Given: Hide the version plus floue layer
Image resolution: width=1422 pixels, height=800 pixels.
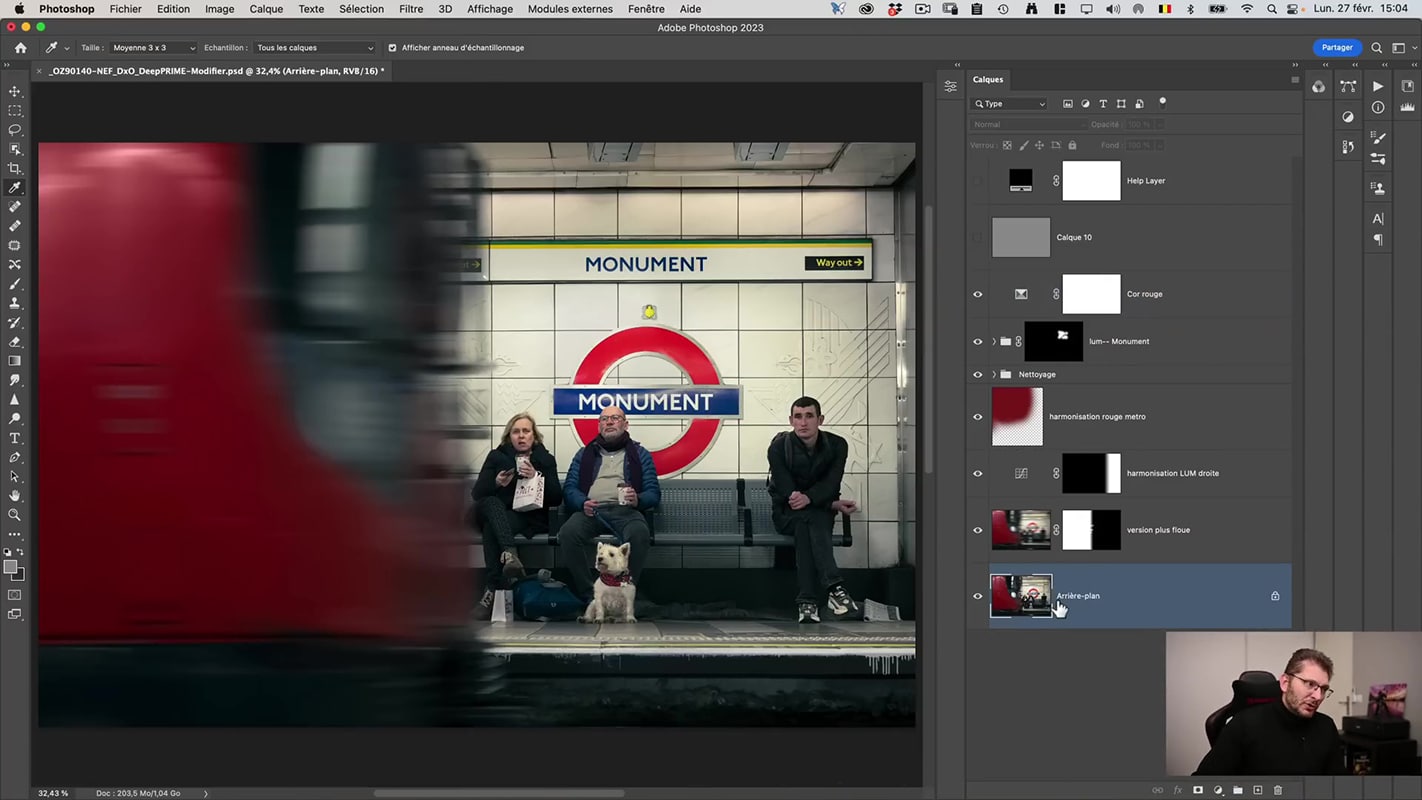Looking at the screenshot, I should 978,530.
